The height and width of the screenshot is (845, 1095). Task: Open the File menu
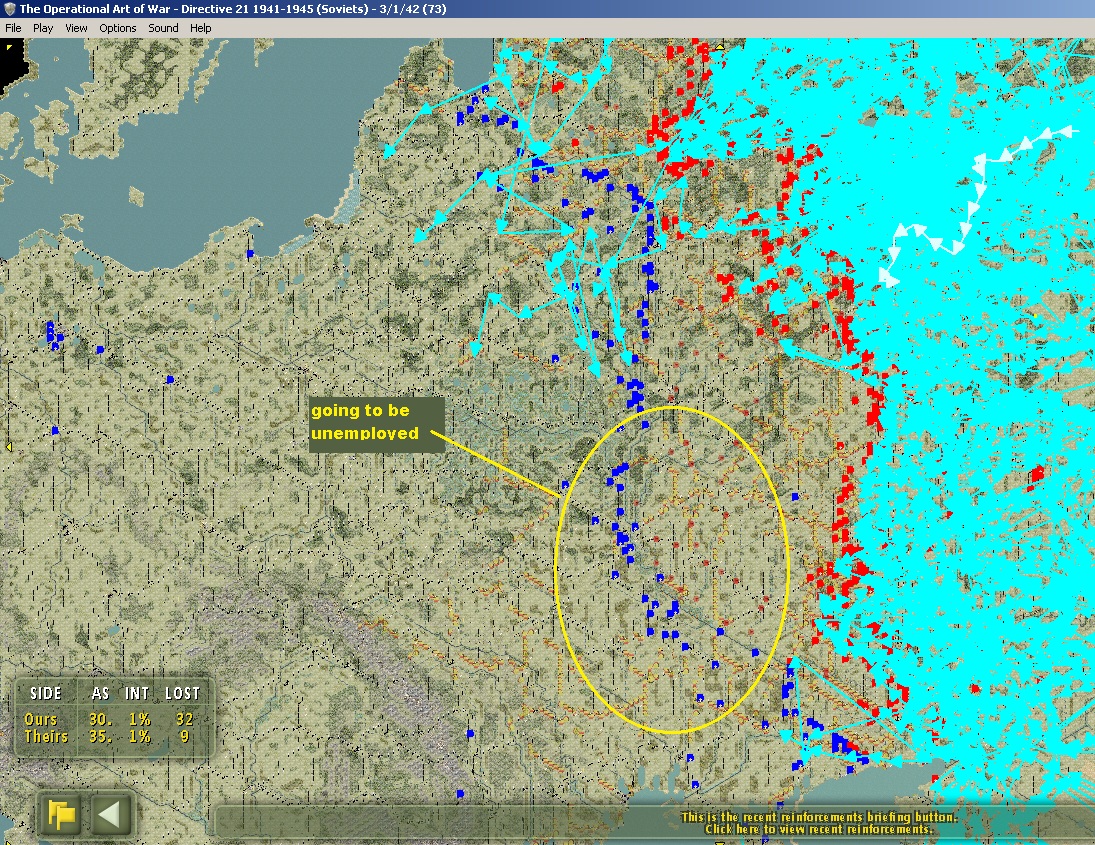coord(13,28)
